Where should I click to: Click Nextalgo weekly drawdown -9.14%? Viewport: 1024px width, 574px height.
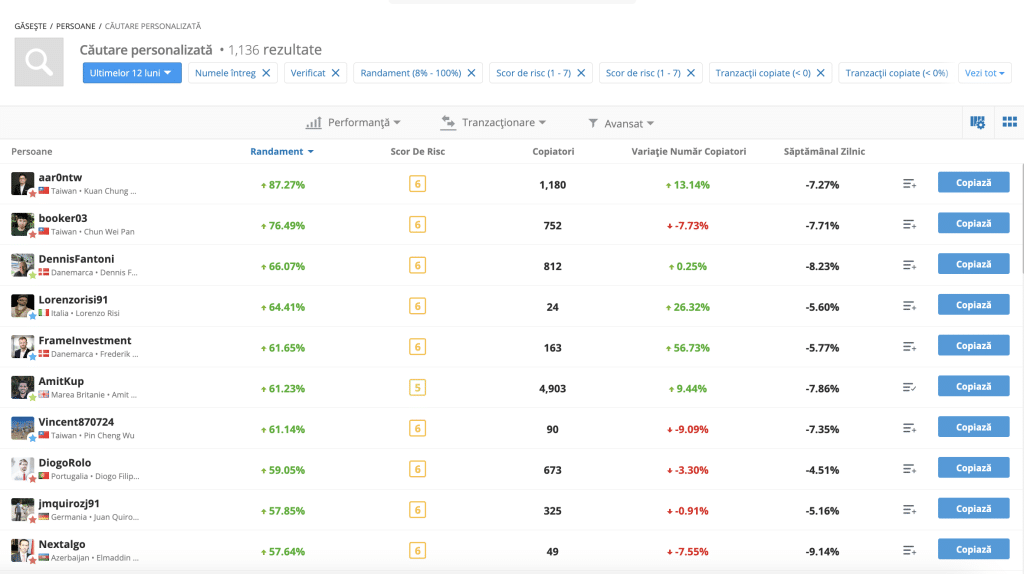click(822, 552)
